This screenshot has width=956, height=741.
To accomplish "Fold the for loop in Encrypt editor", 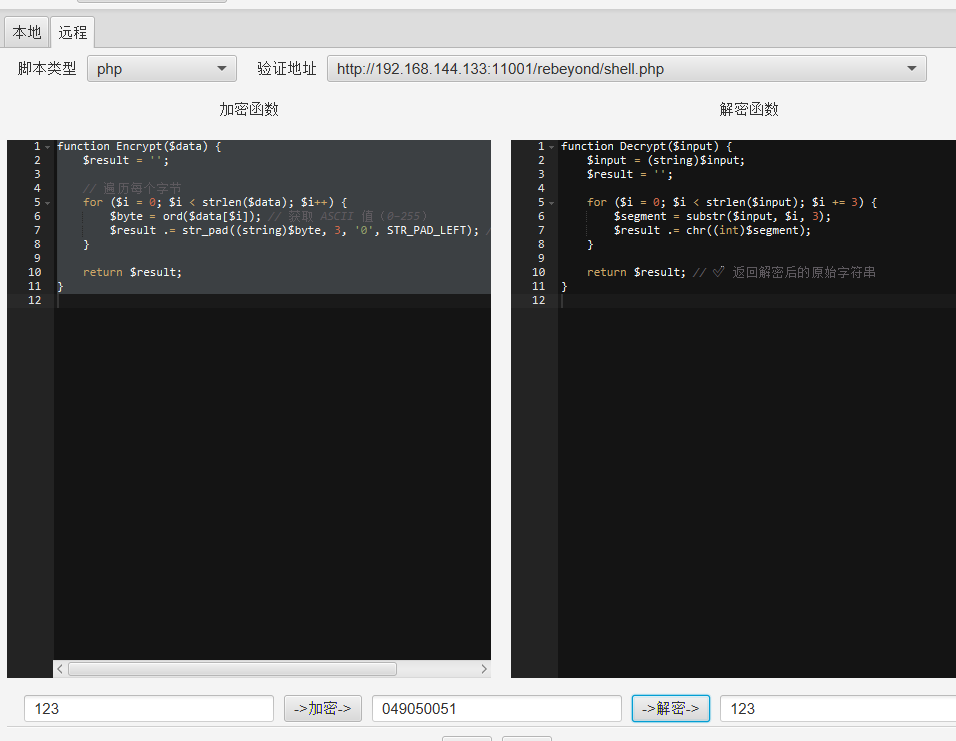I will tap(47, 203).
